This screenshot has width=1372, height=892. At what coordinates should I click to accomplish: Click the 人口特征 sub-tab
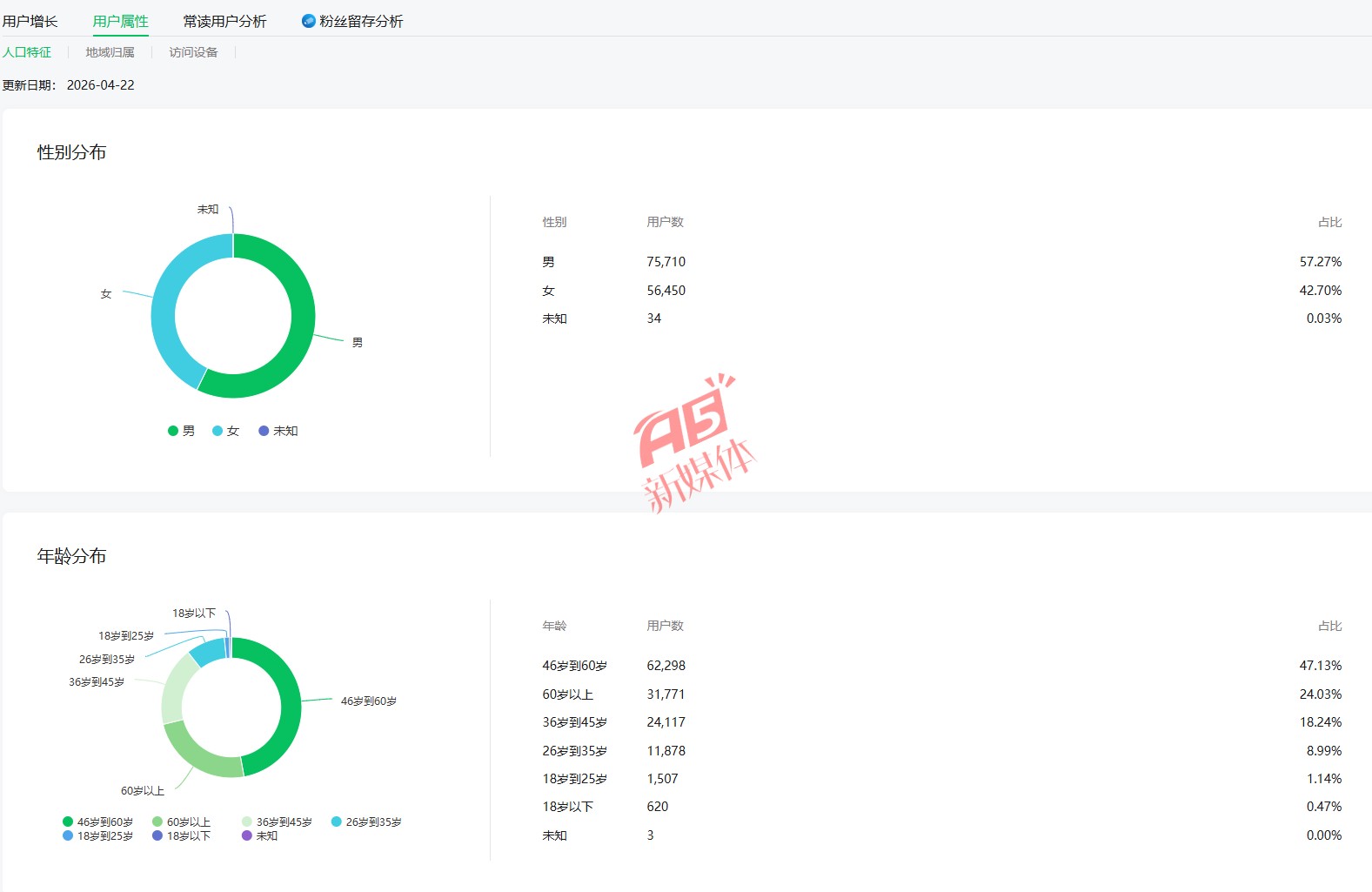click(x=27, y=52)
